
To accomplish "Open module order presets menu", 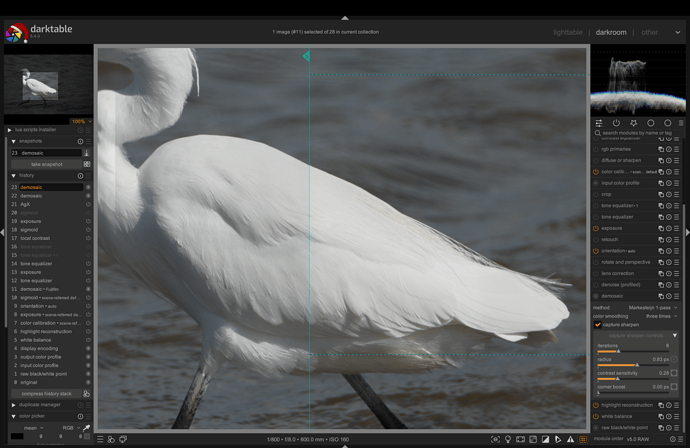I will [x=680, y=439].
